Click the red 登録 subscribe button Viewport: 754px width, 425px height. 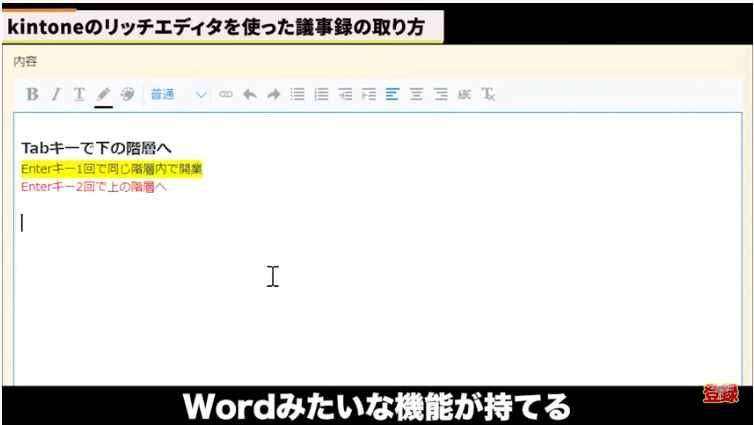pos(720,394)
